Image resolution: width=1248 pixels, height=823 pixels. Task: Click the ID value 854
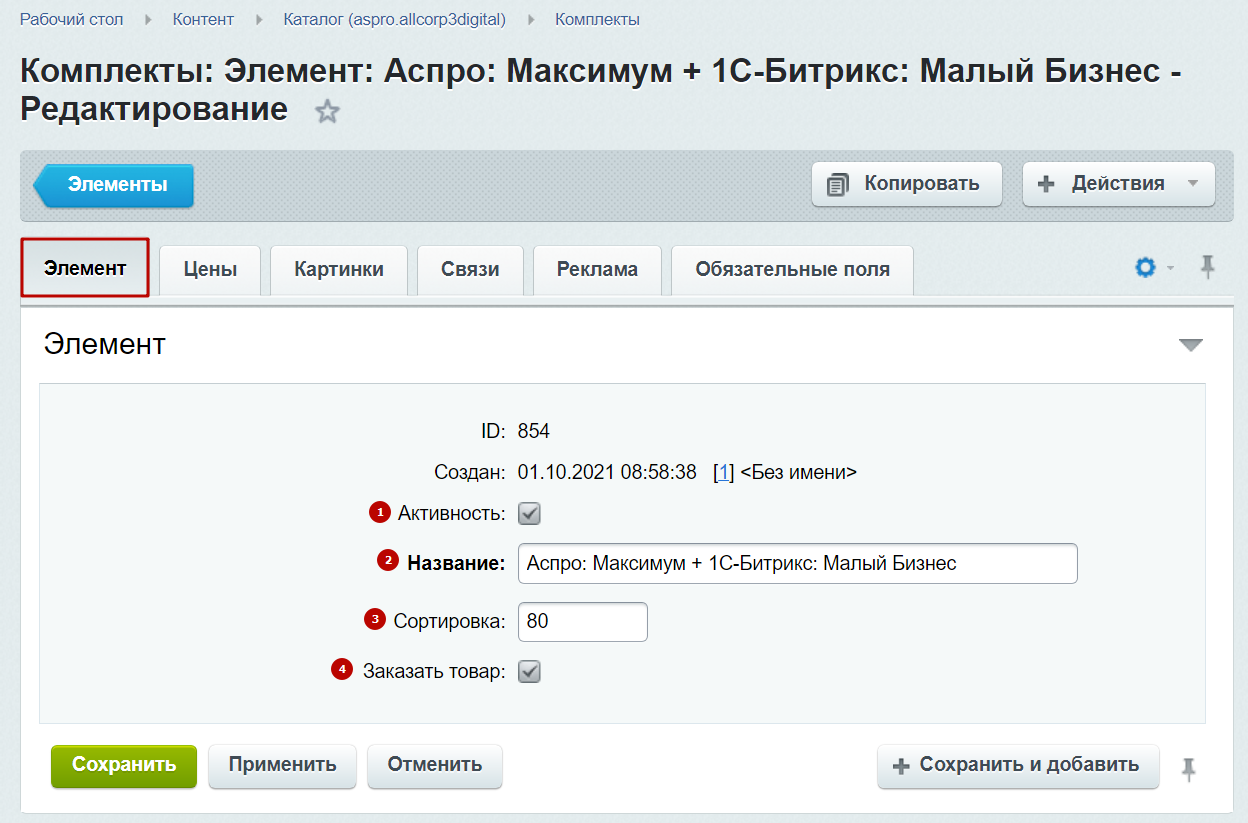(x=534, y=432)
